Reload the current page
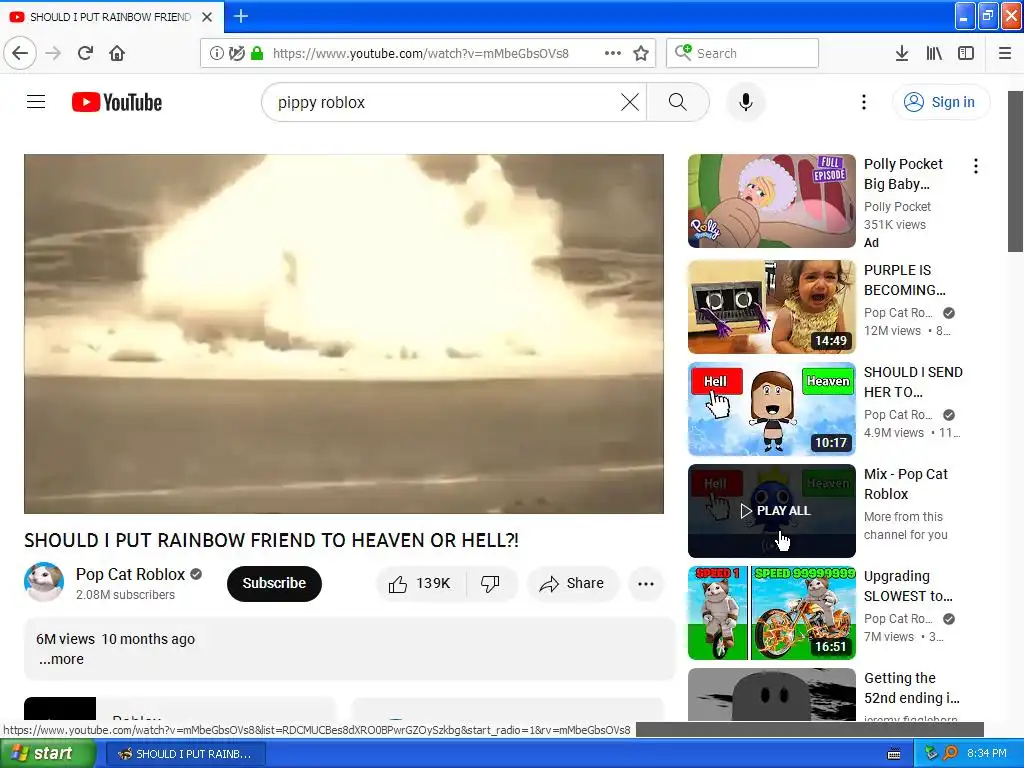The height and width of the screenshot is (768, 1024). 85,53
